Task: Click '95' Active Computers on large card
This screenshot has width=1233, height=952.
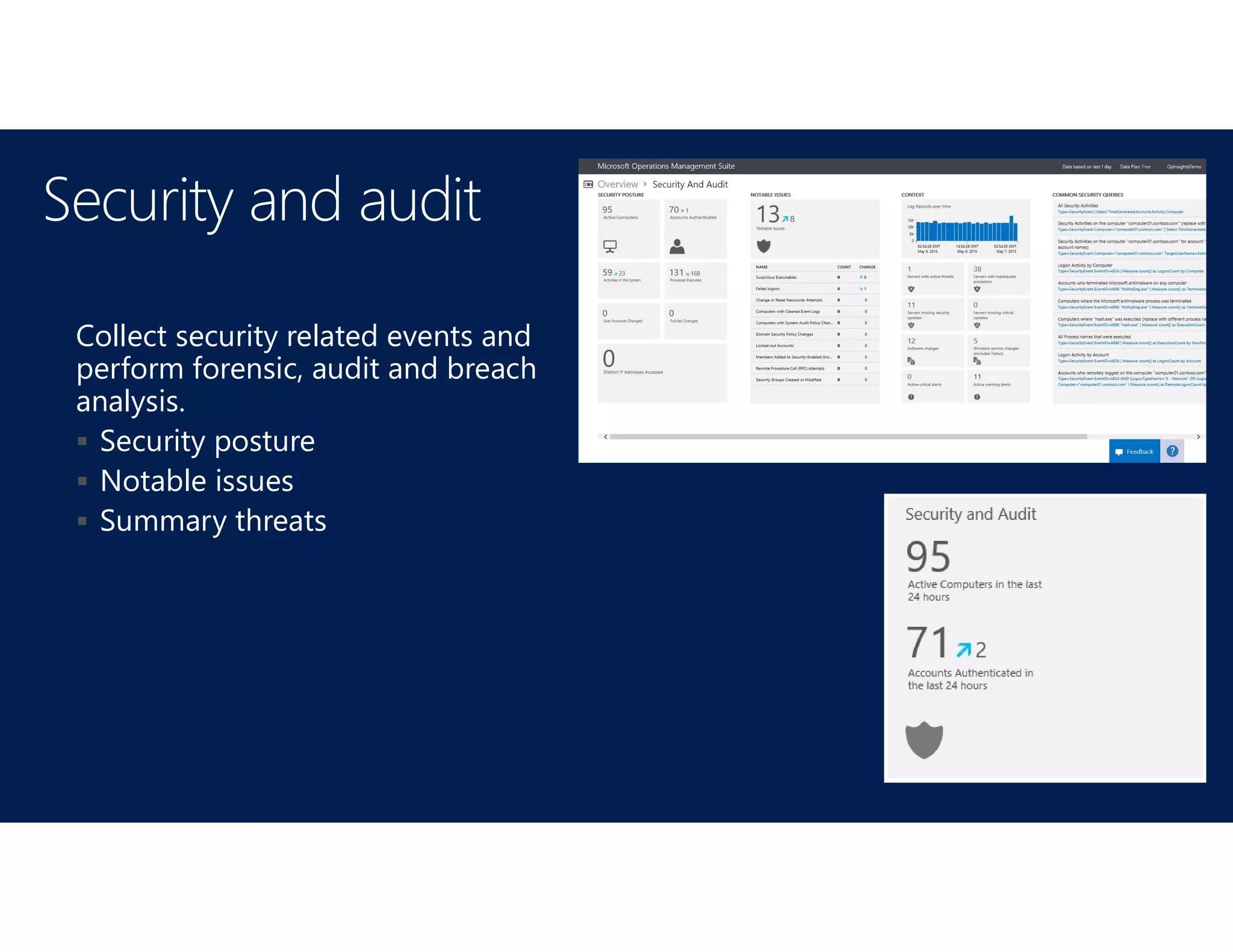Action: [x=928, y=557]
